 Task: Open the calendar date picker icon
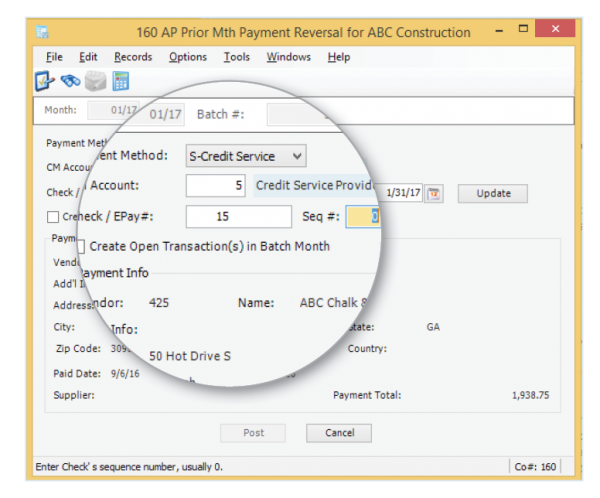tap(434, 193)
